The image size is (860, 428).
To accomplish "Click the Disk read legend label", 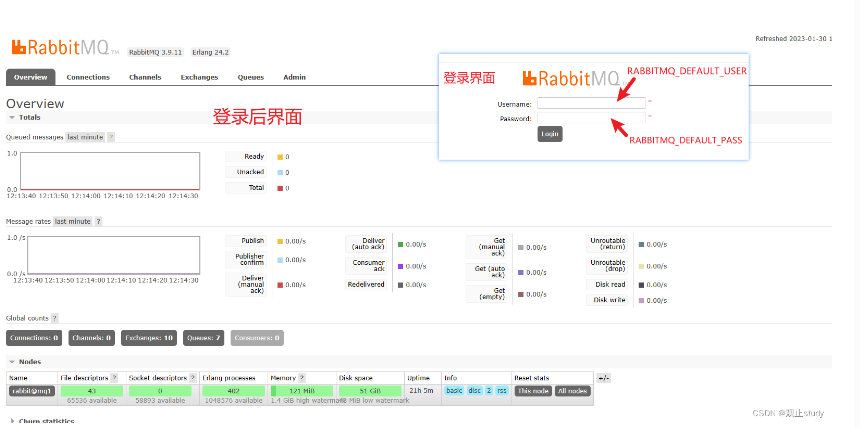I will pos(607,285).
